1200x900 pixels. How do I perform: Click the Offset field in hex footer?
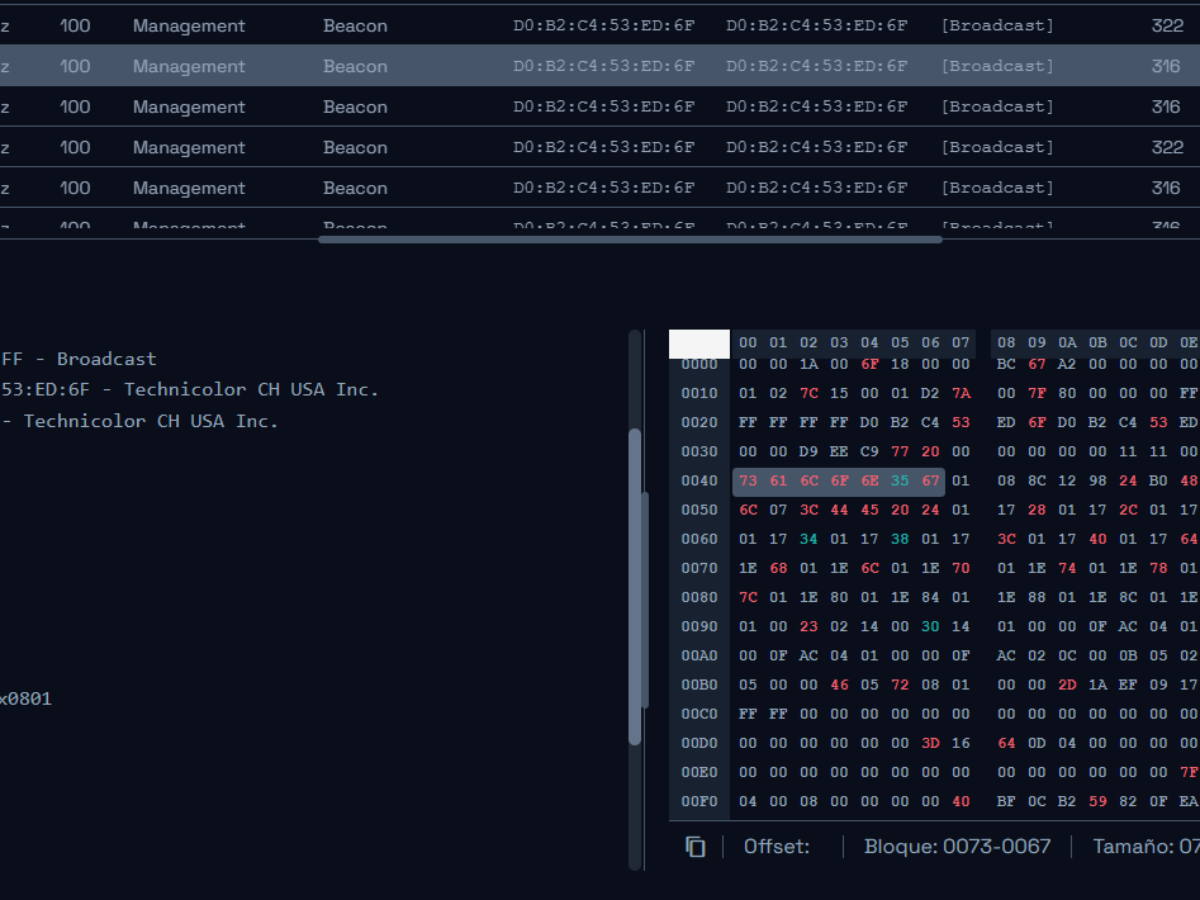click(x=777, y=847)
